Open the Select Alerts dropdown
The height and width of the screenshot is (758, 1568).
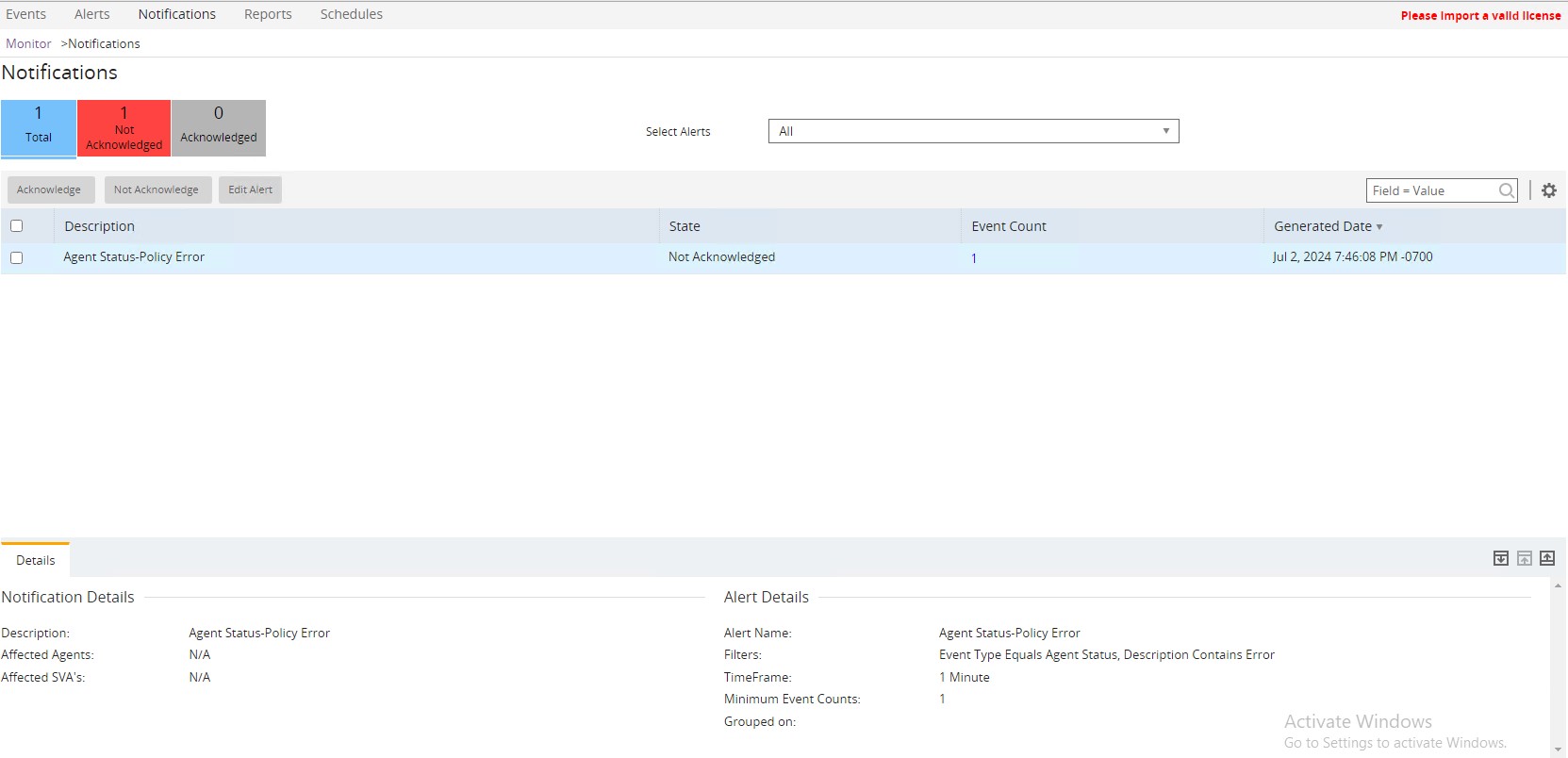(973, 131)
